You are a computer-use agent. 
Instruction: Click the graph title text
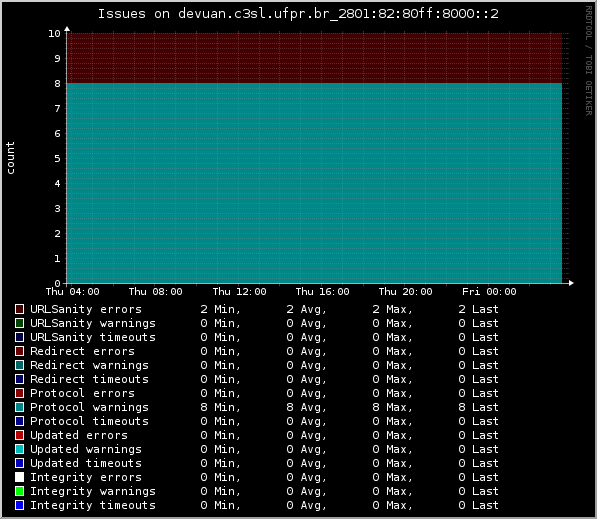[x=298, y=14]
